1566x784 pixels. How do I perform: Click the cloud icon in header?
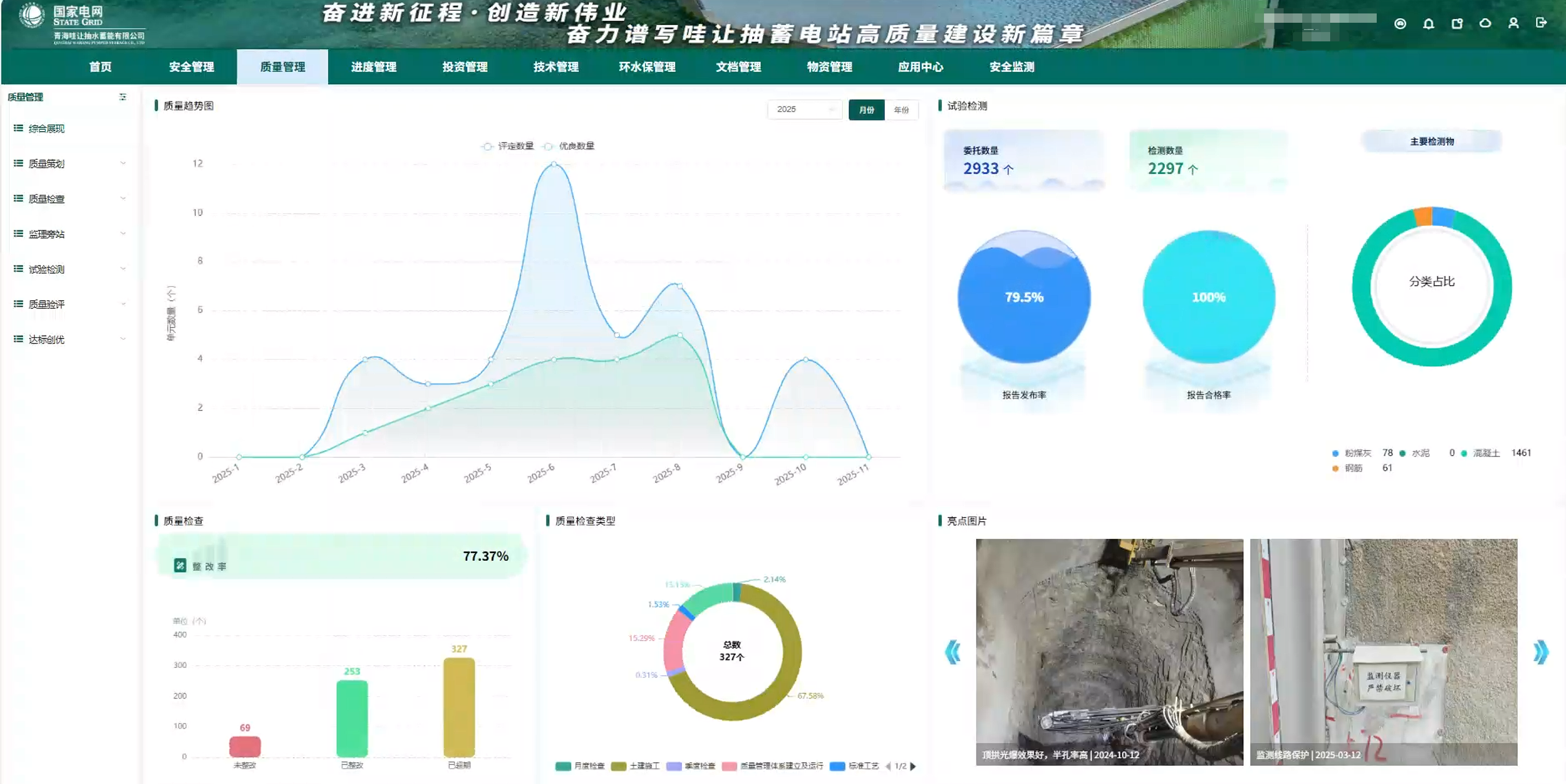click(1484, 24)
